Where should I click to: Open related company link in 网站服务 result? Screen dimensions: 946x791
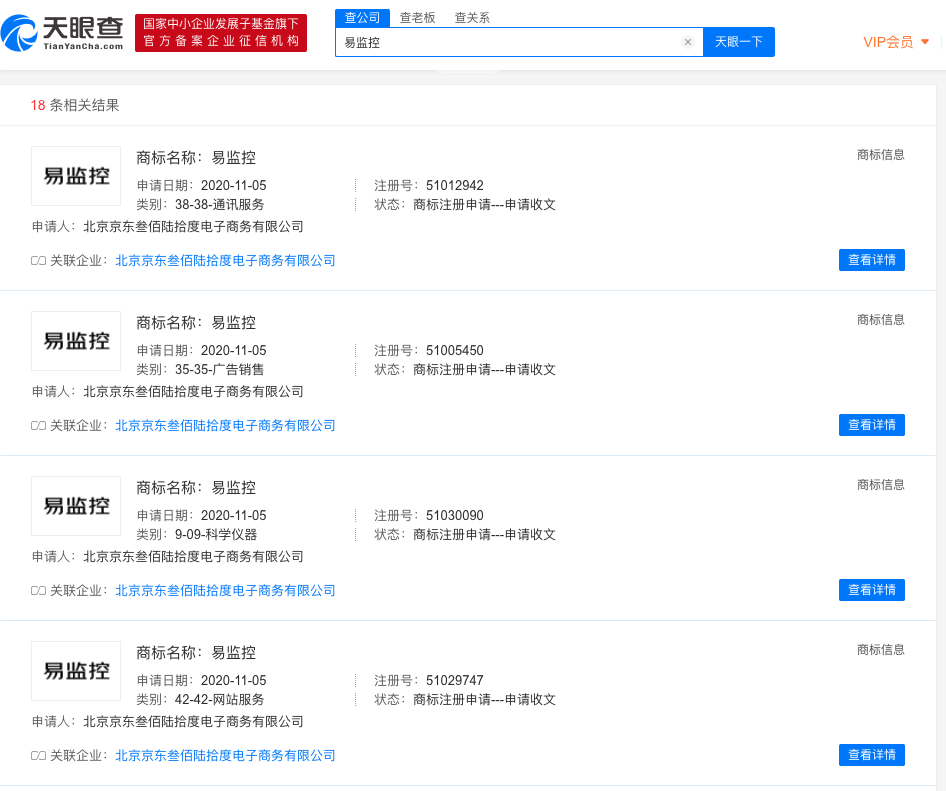[225, 755]
